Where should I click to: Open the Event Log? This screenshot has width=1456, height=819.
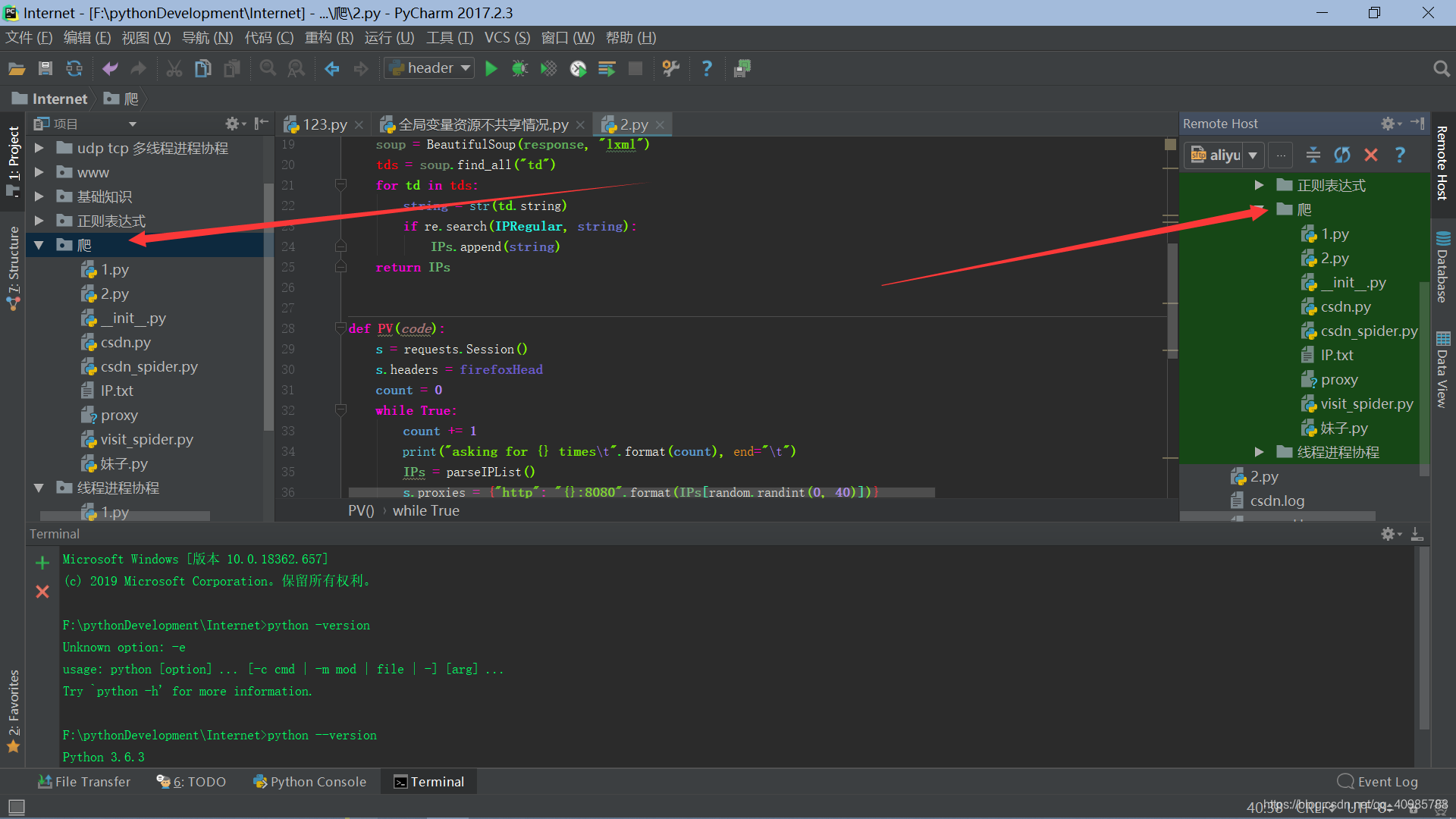(x=1378, y=782)
